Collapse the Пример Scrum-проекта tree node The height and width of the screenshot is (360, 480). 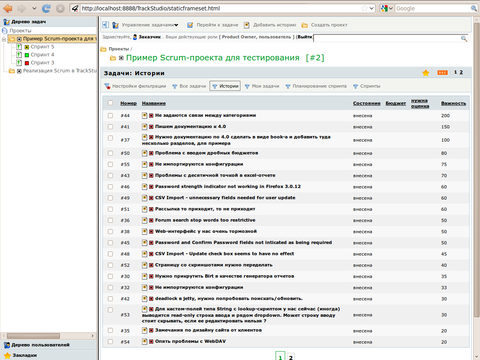4,39
